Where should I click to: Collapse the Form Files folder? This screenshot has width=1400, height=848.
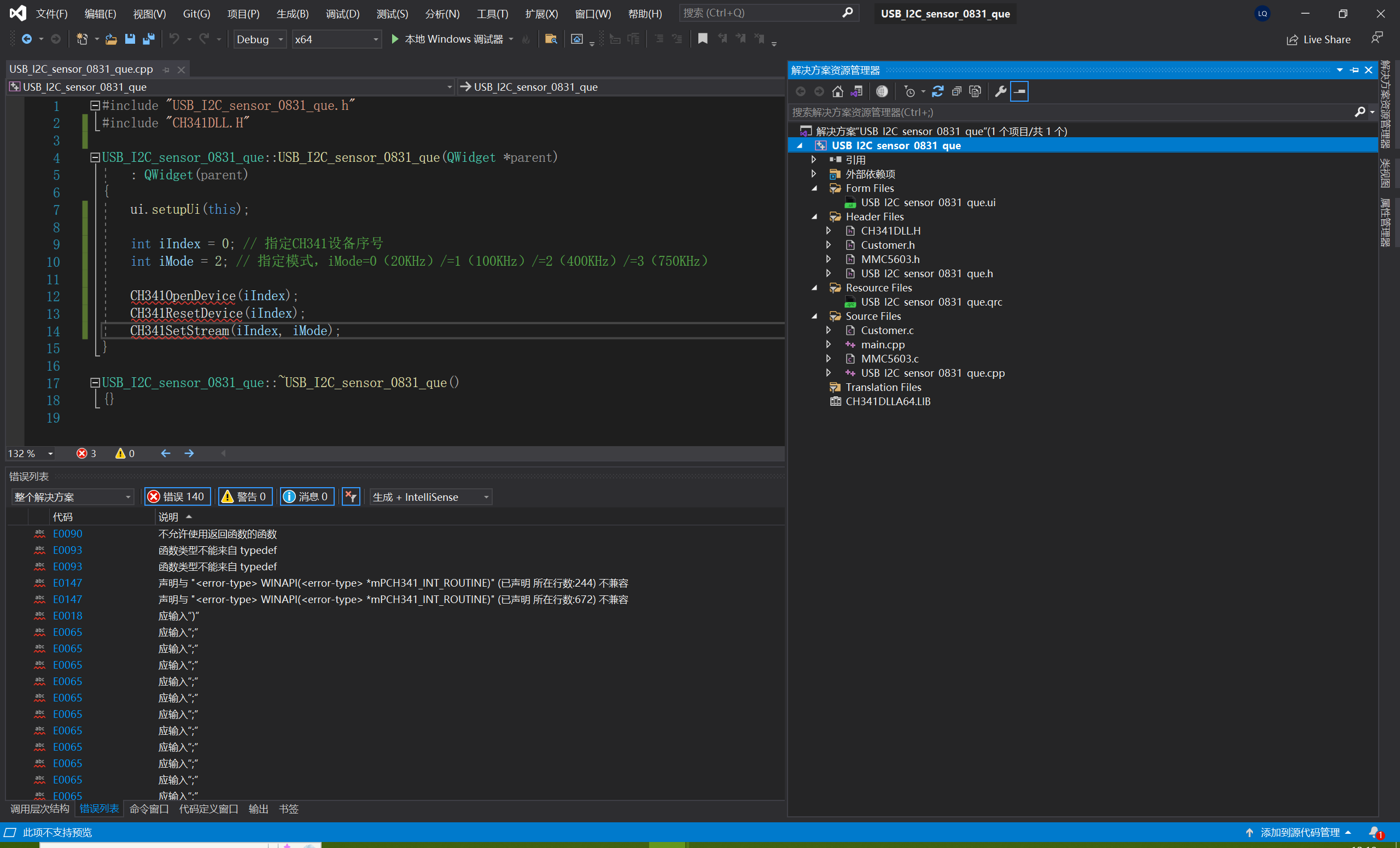814,188
